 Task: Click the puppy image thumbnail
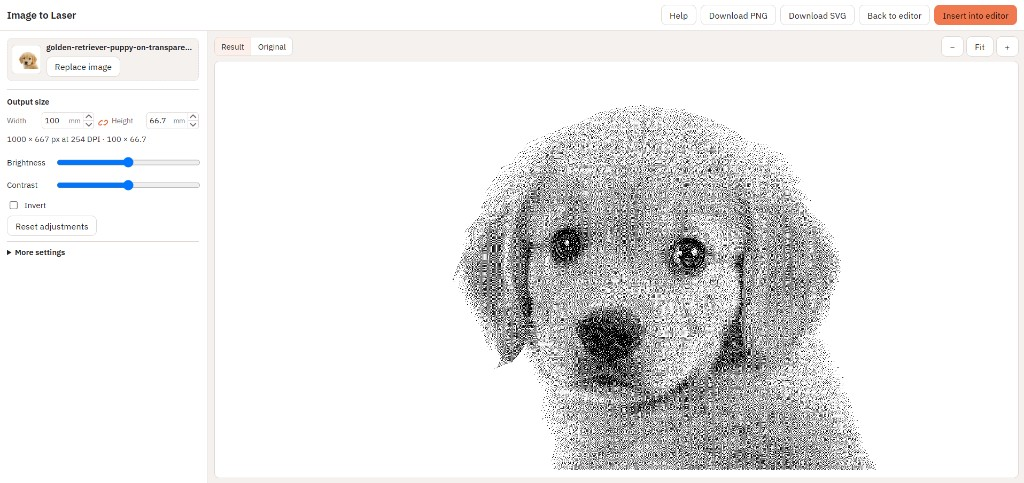27,60
